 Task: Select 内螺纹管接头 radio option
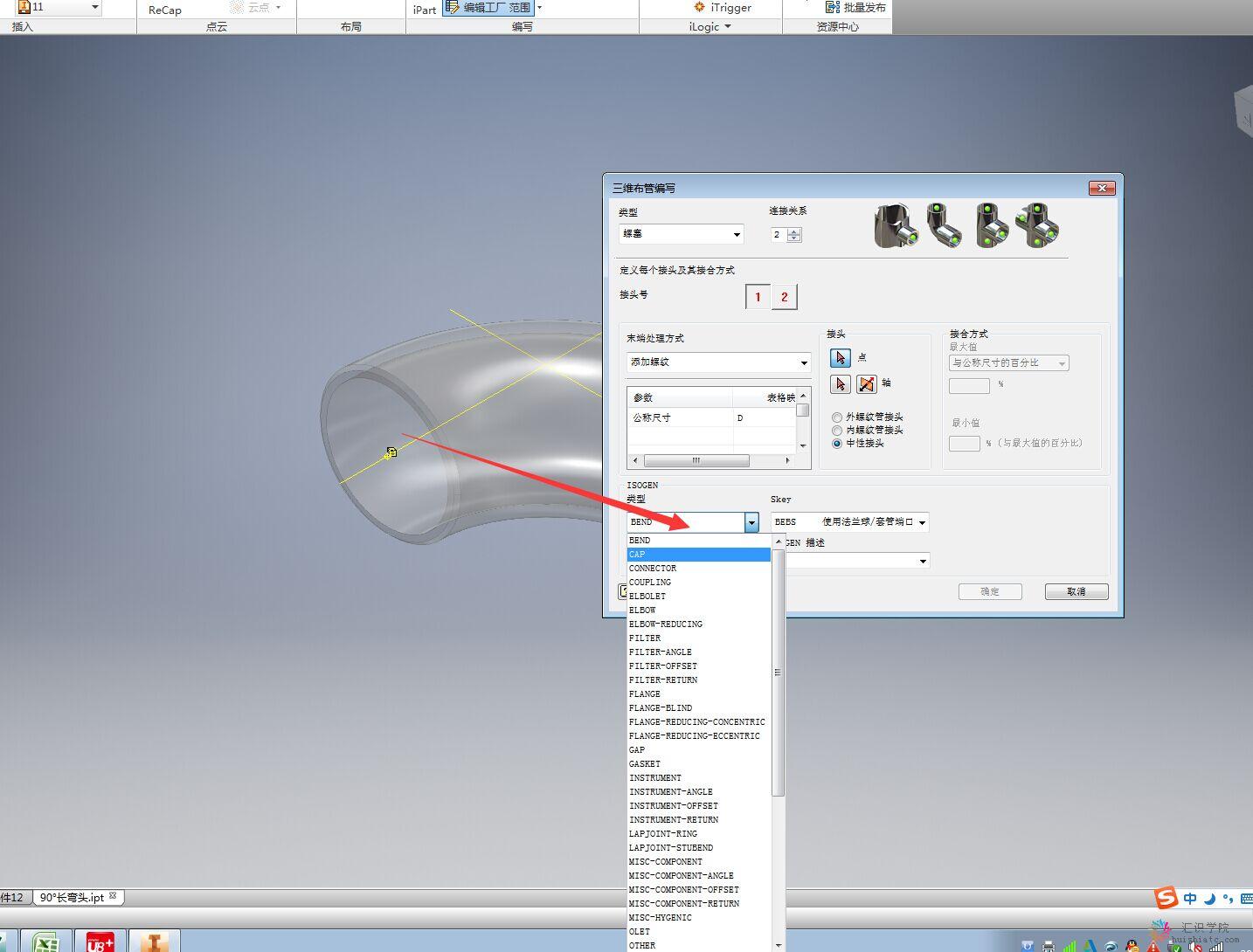pos(837,431)
